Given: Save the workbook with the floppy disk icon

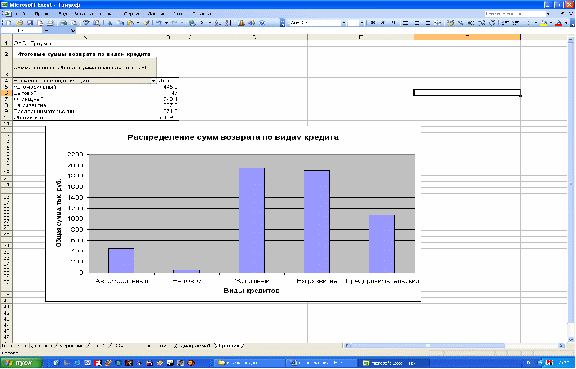Looking at the screenshot, I should pos(30,23).
